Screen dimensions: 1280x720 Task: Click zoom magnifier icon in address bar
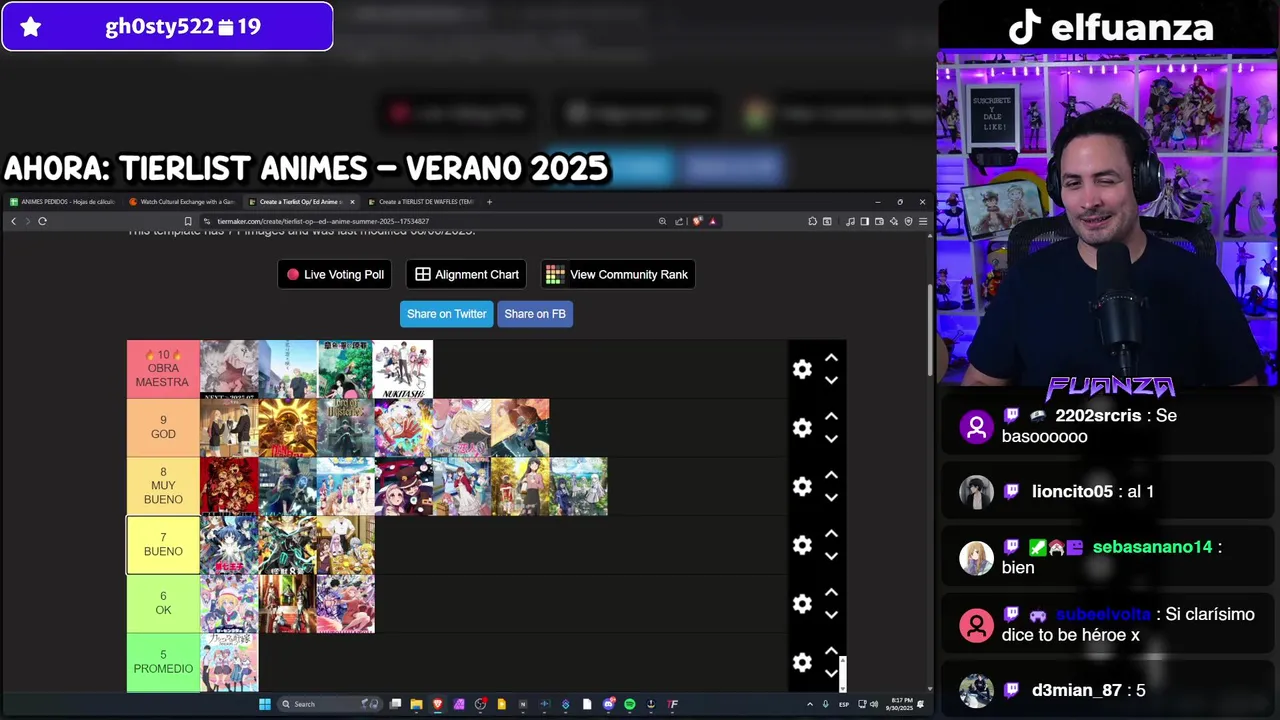(662, 221)
